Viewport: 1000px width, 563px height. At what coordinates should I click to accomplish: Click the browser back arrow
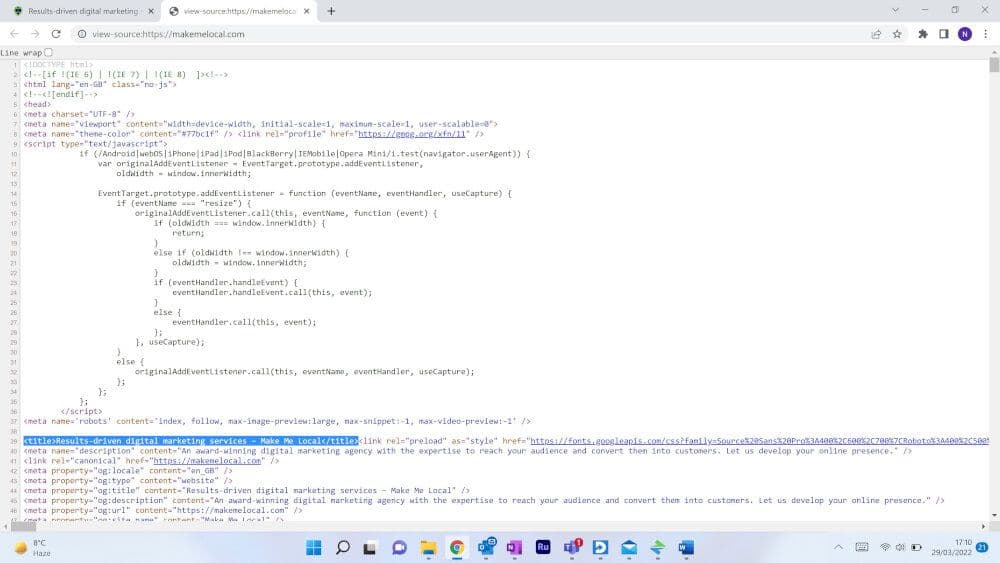(x=13, y=33)
